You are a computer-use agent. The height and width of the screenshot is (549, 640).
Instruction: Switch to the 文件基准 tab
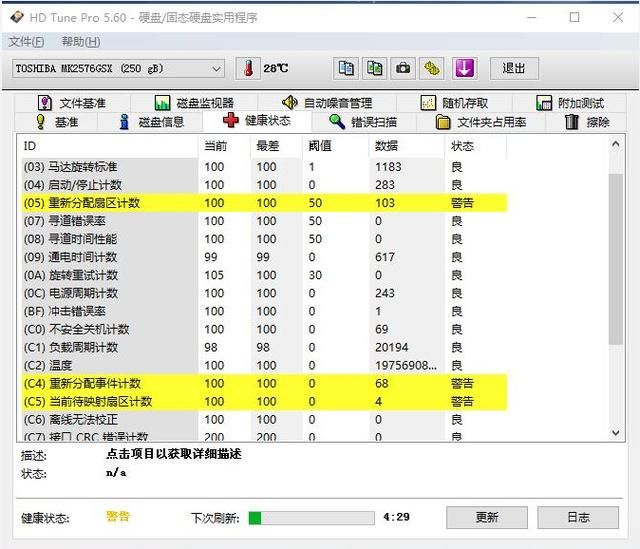click(x=72, y=103)
